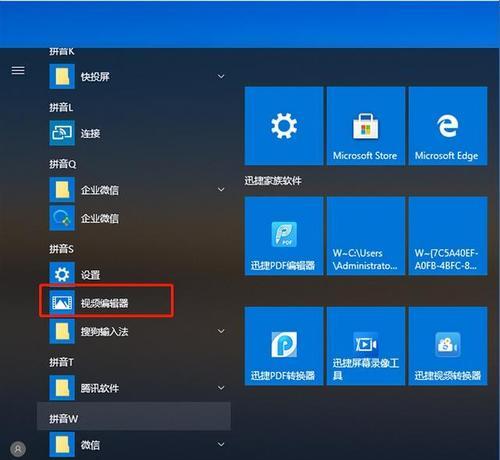Open the W~{7C5A40EF-A0FB-4BFC tile
Screen dimensions: 500x460
coord(448,236)
